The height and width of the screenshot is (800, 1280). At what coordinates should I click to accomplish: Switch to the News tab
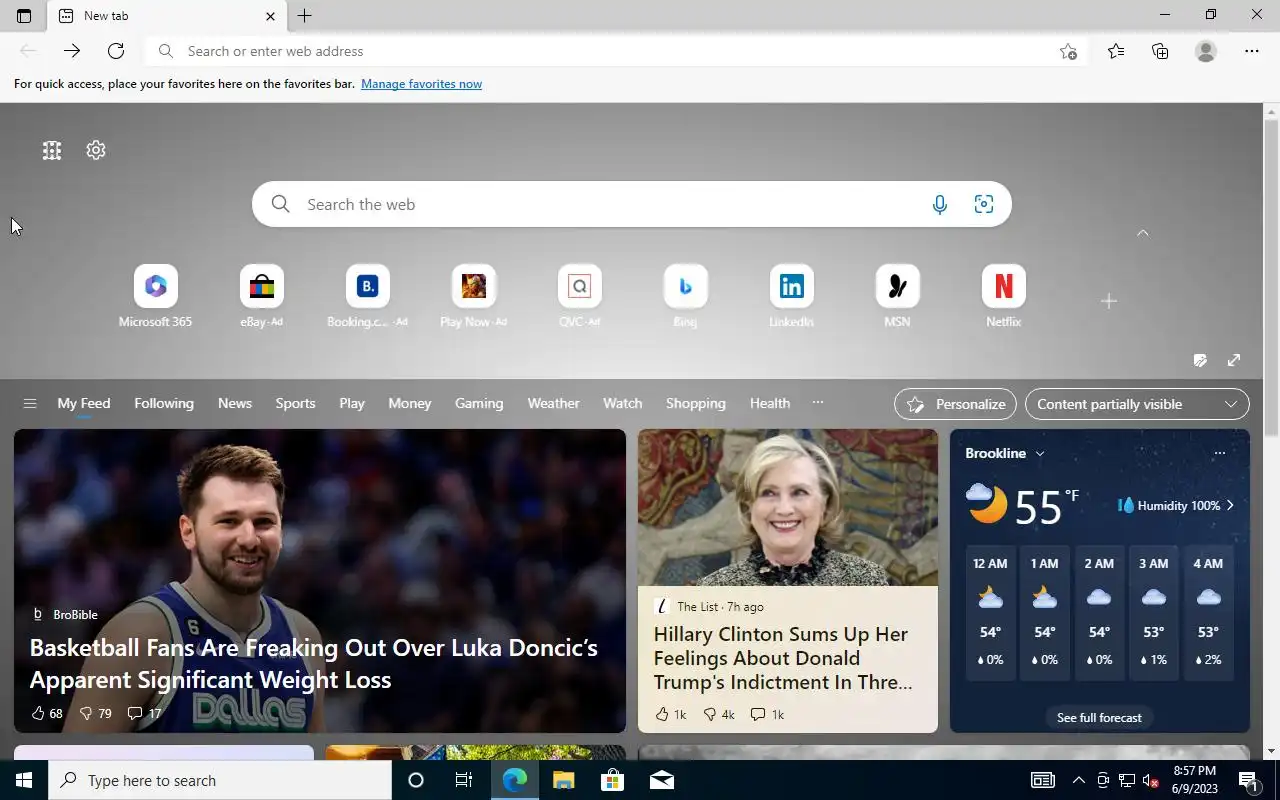pyautogui.click(x=235, y=403)
